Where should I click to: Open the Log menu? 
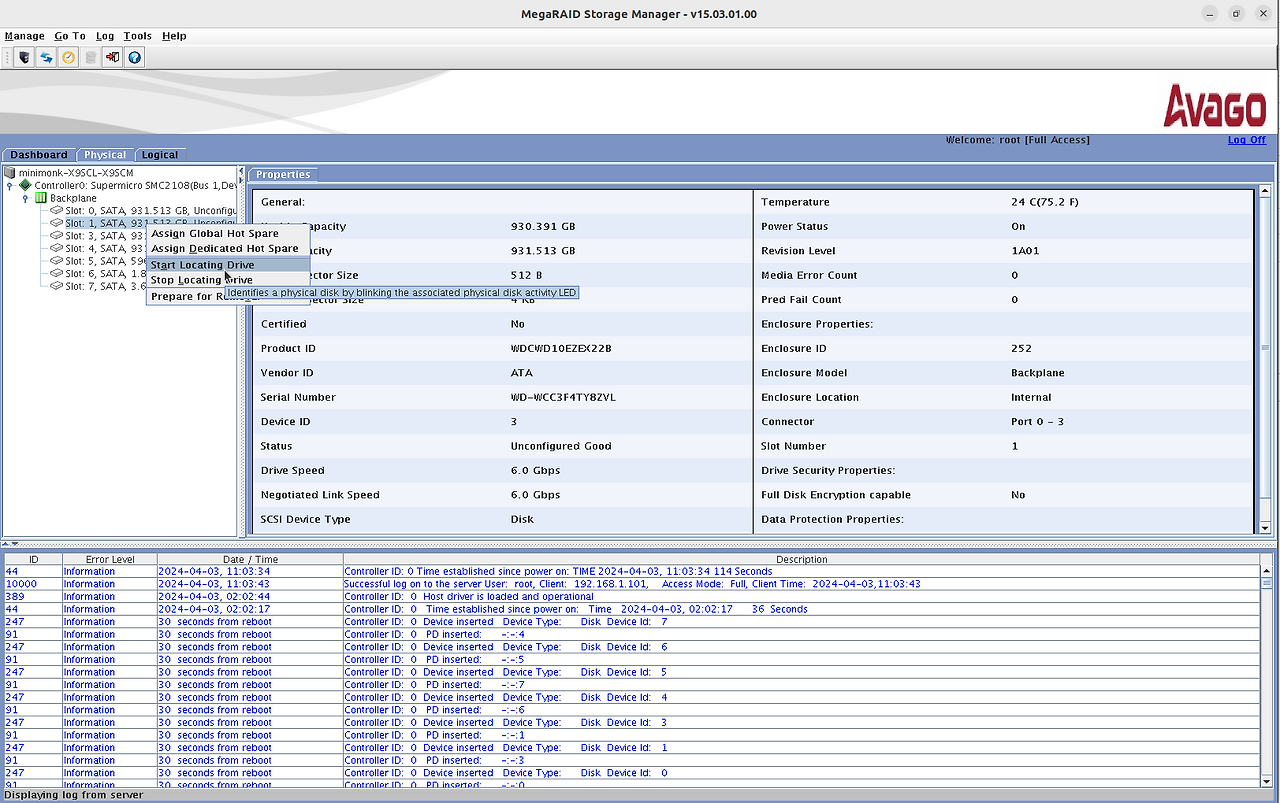pos(105,36)
